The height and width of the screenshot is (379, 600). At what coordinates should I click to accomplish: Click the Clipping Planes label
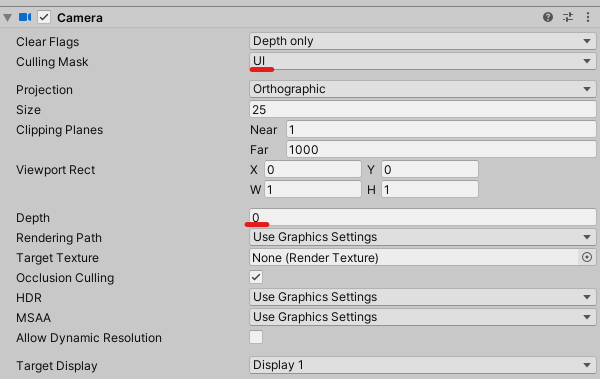pos(59,130)
